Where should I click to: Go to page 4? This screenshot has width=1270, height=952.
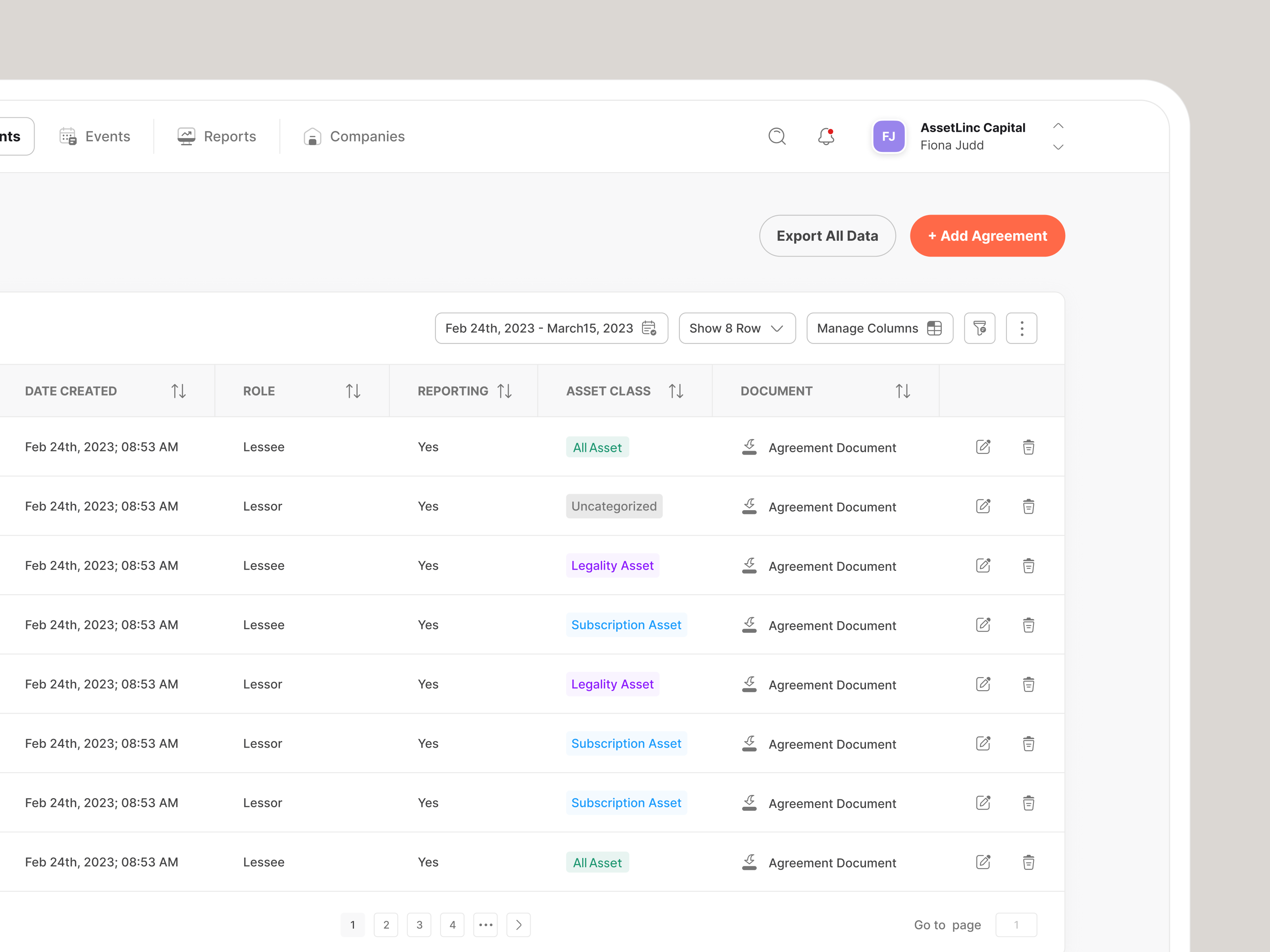[452, 925]
